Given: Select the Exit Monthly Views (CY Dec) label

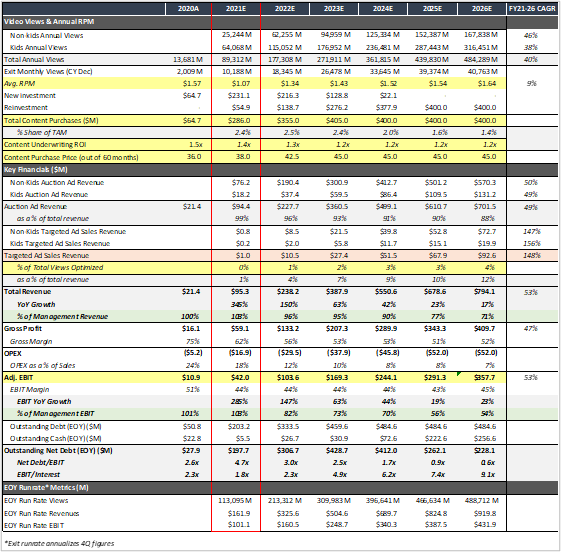Looking at the screenshot, I should pos(48,72).
